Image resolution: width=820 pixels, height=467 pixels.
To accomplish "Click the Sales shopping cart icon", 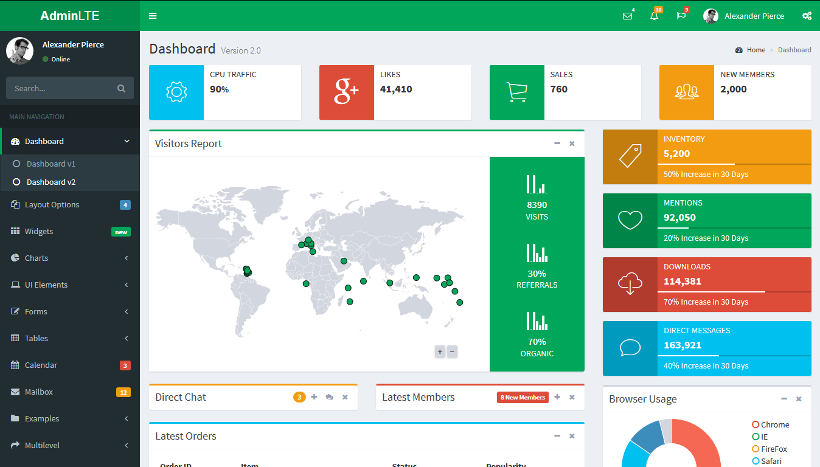I will click(x=516, y=92).
